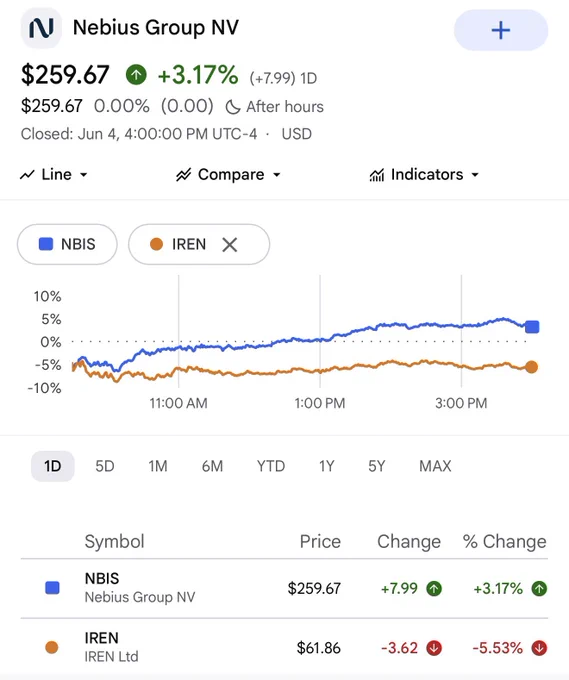
Task: Select the 5D time range
Action: click(105, 466)
